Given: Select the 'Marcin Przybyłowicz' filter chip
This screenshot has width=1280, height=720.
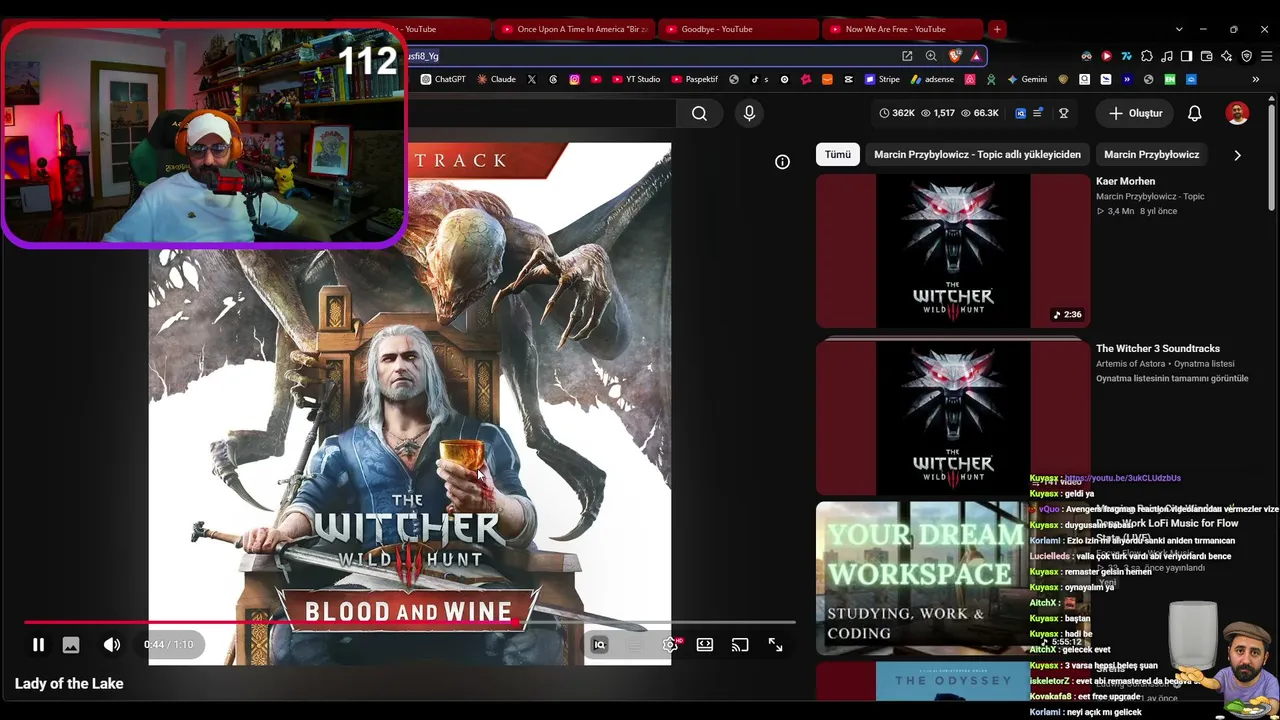Looking at the screenshot, I should tap(1151, 154).
